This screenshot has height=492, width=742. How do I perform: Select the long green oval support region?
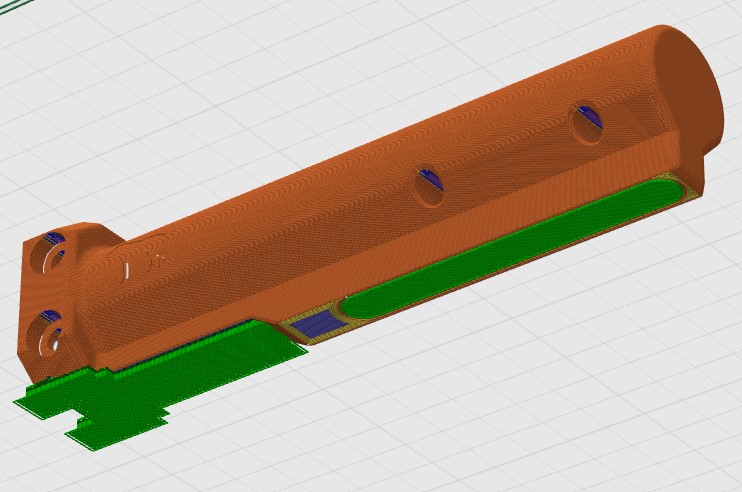point(513,247)
